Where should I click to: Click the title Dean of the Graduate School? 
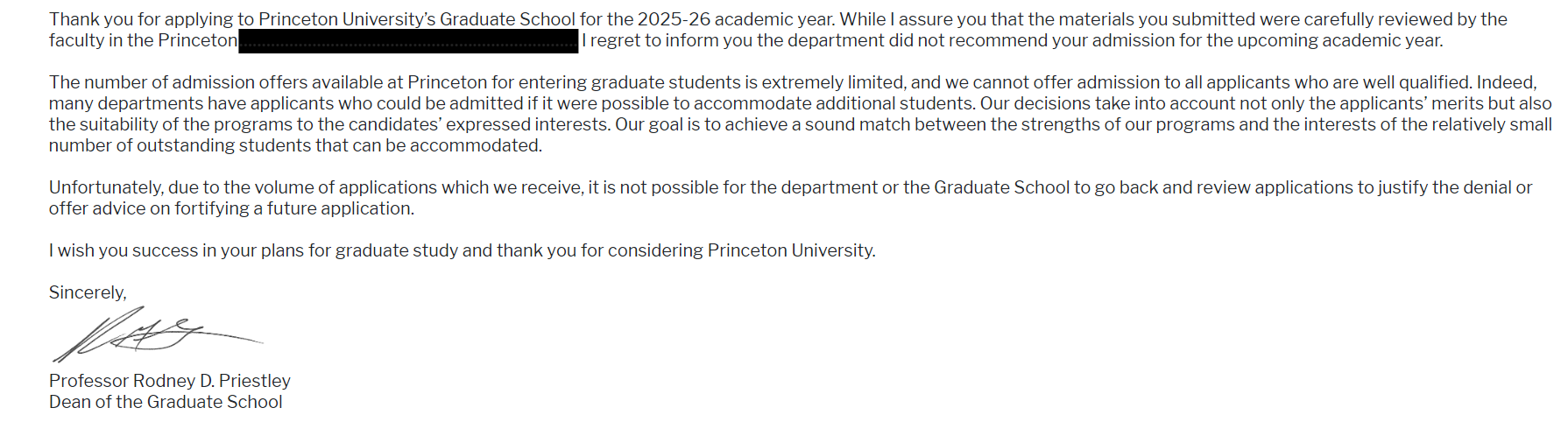tap(166, 402)
